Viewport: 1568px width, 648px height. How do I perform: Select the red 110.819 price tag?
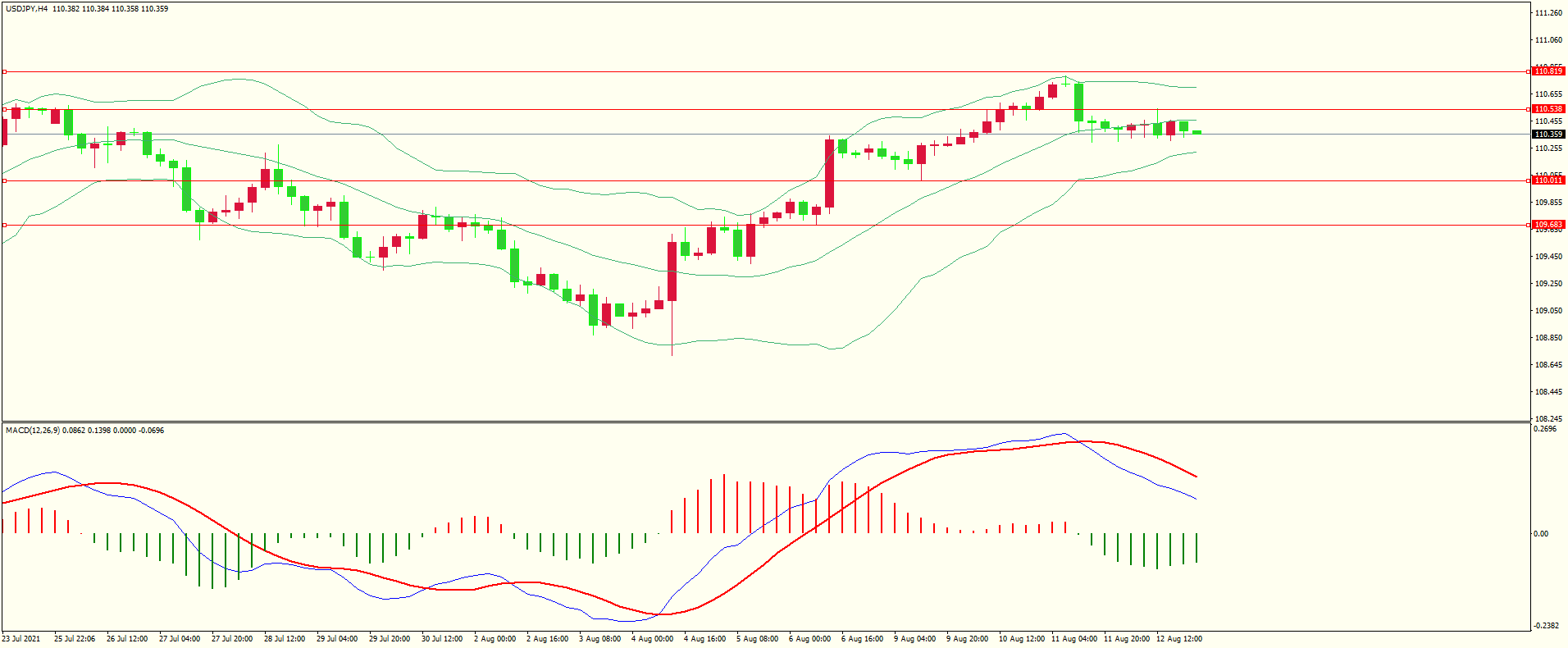click(x=1548, y=71)
